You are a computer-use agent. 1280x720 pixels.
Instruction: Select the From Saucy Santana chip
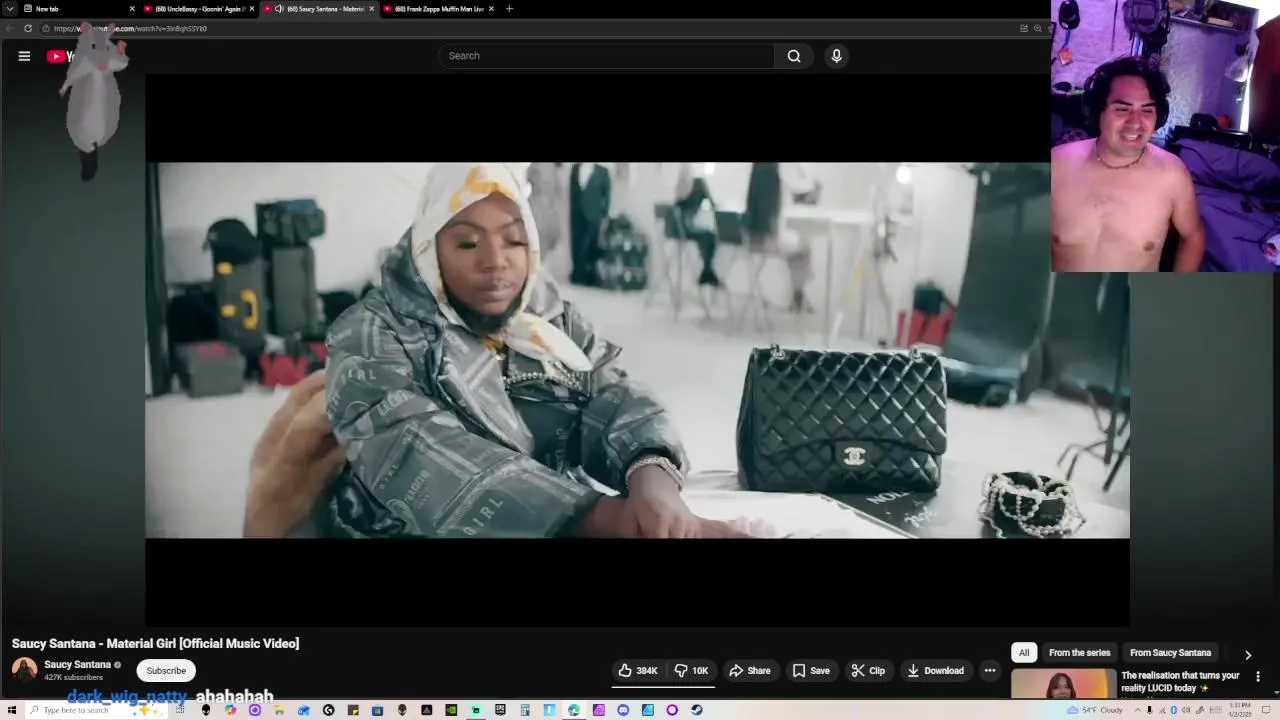click(1170, 653)
